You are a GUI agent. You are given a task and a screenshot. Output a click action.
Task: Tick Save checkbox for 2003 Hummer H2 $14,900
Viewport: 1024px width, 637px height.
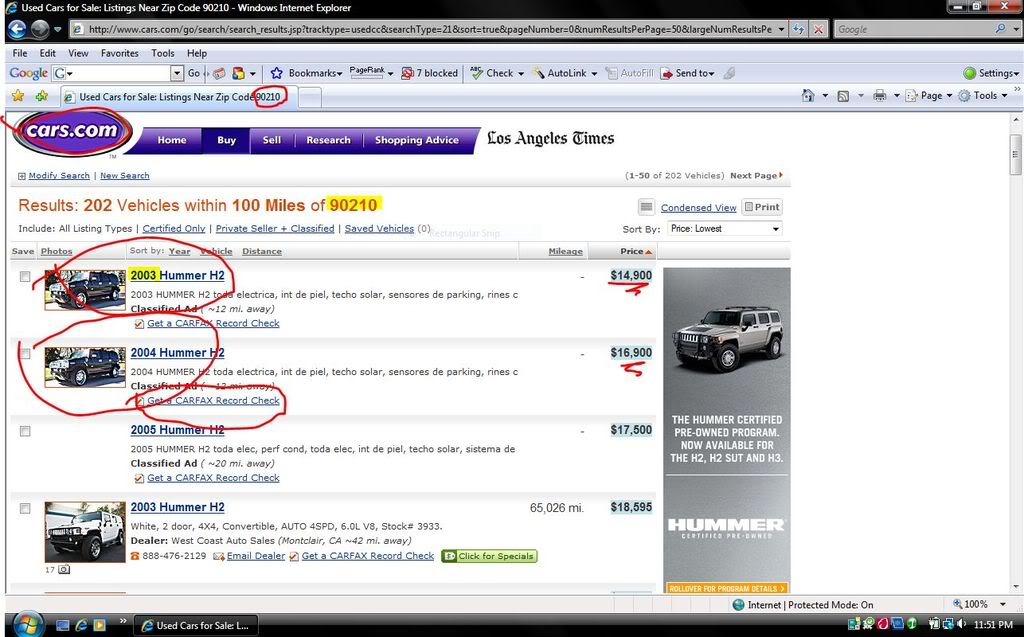tap(25, 276)
